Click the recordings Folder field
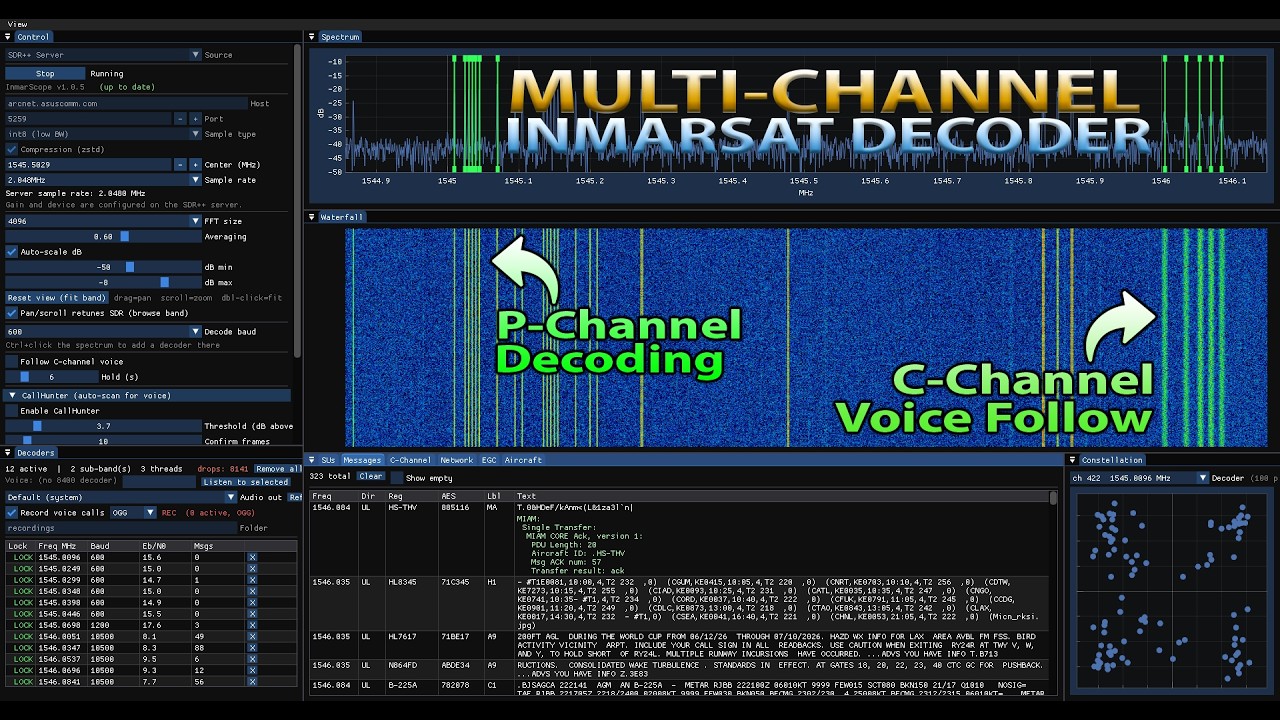Viewport: 1280px width, 720px height. 121,528
